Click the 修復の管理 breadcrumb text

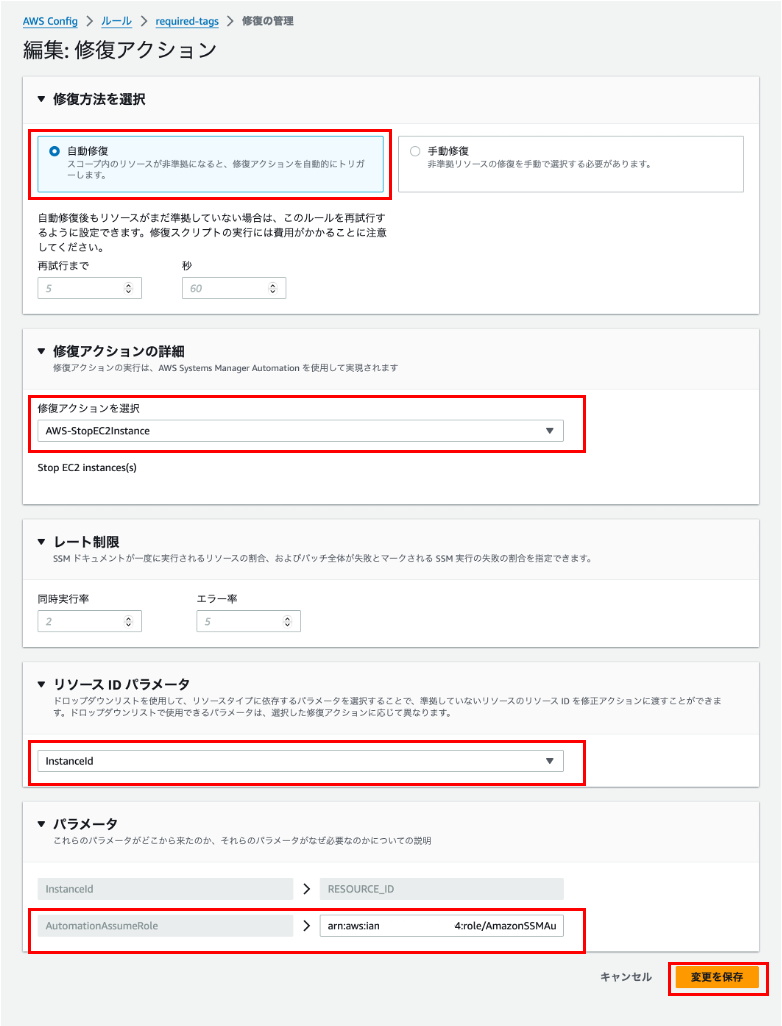click(268, 21)
